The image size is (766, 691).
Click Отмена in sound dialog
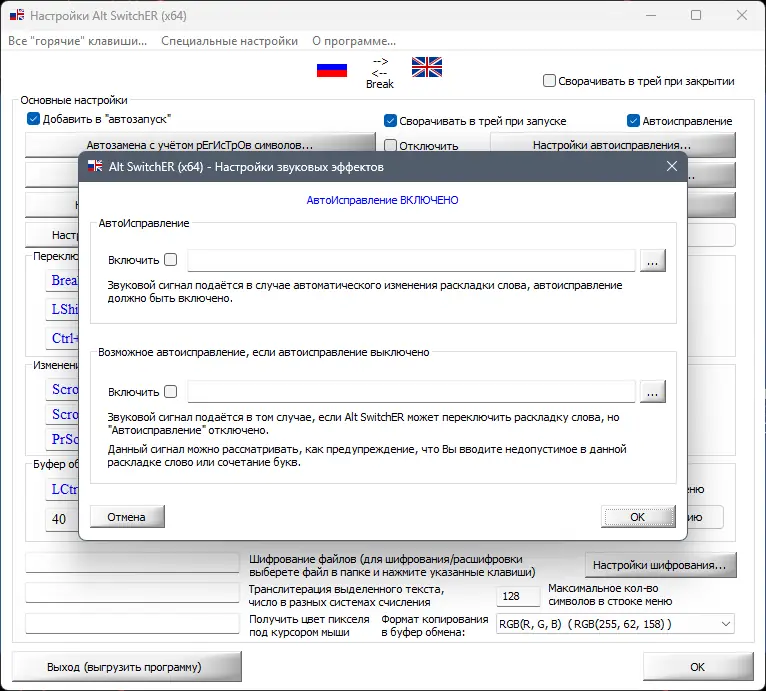pos(127,517)
